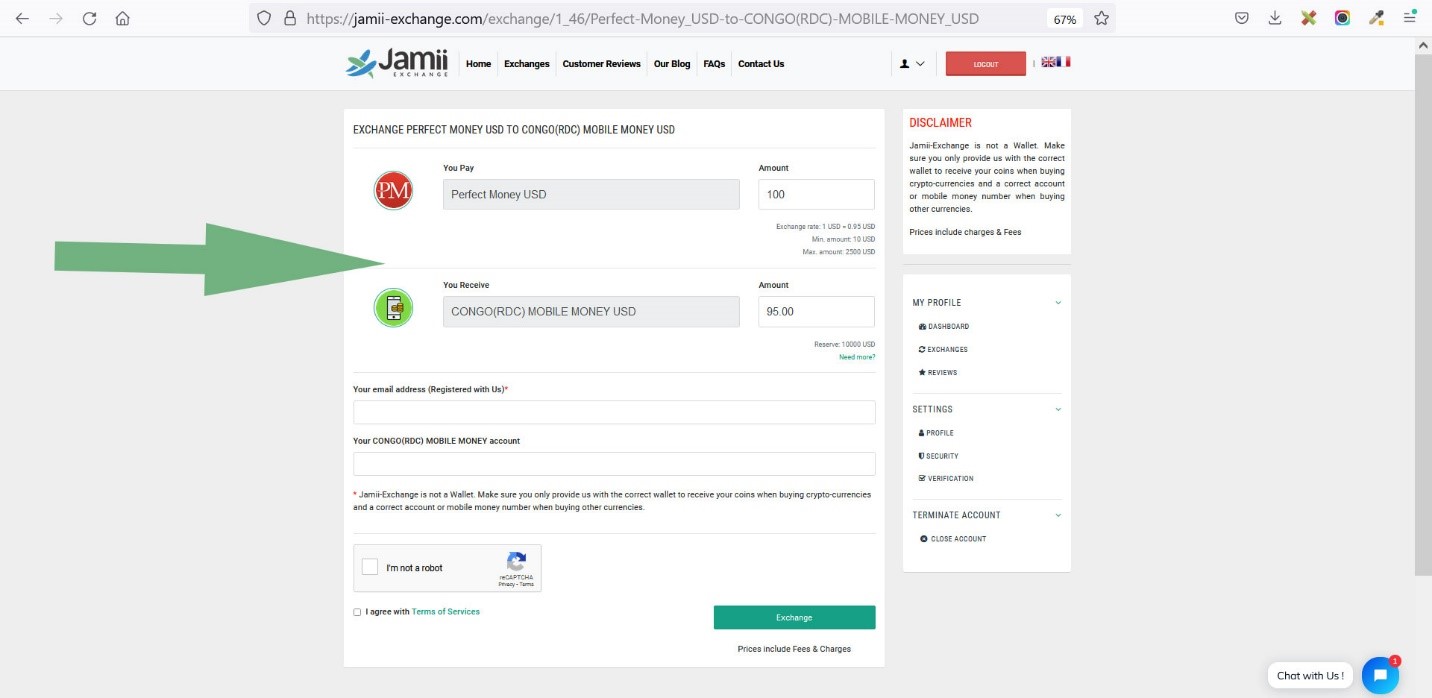This screenshot has width=1432, height=698.
Task: Open the browser downloads arrow icon
Action: click(1275, 18)
